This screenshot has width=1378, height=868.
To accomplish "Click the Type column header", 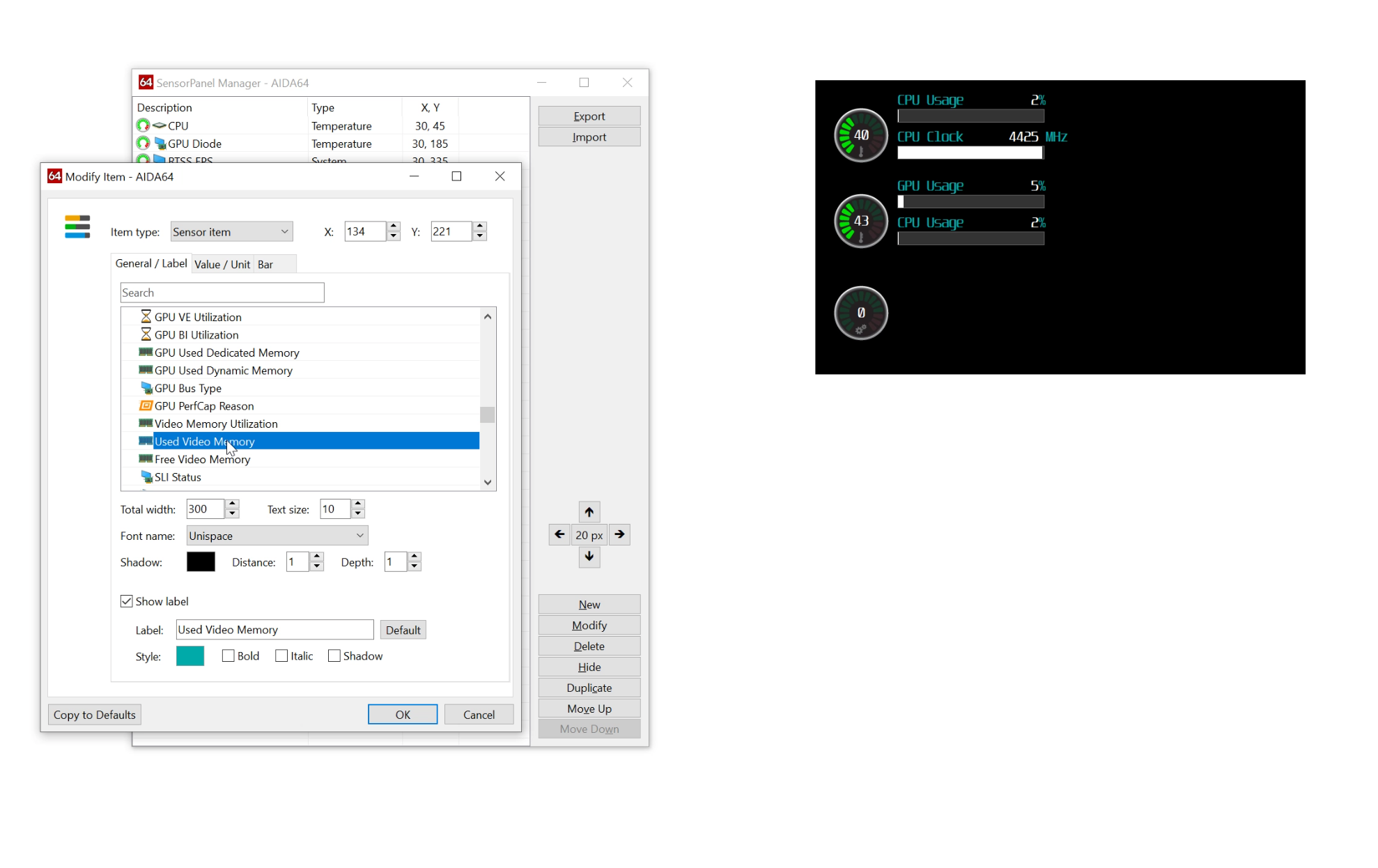I will (x=355, y=107).
